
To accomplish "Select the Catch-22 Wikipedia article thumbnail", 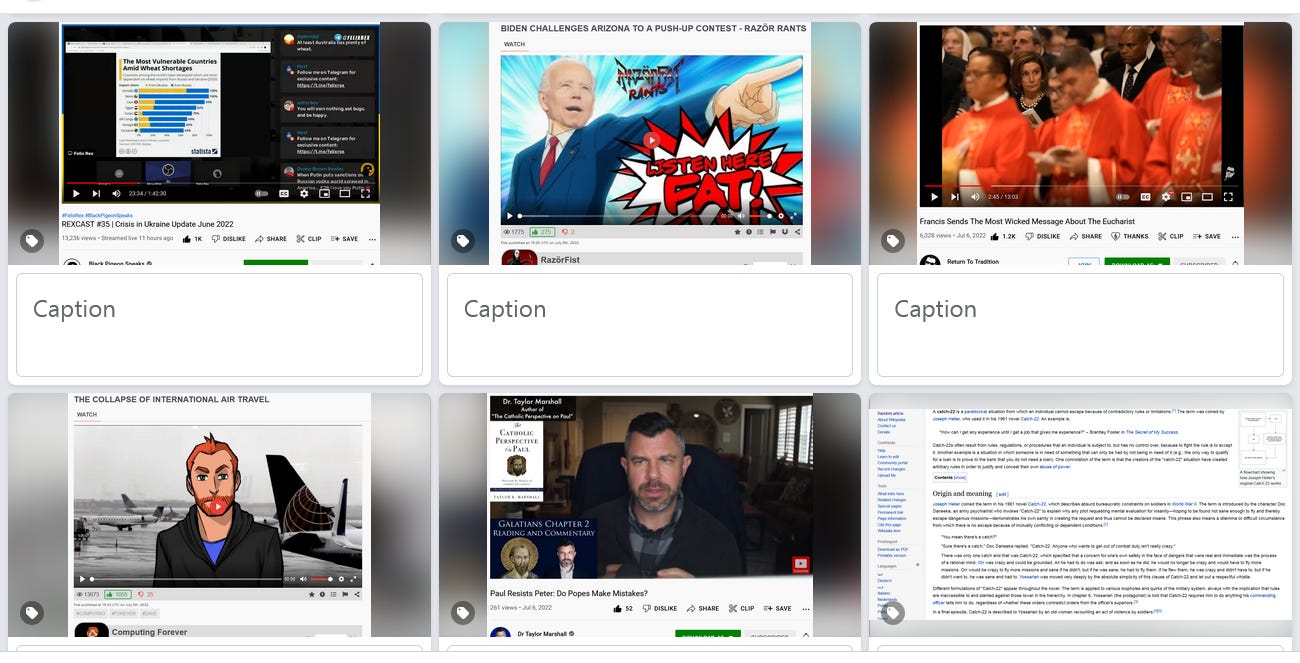I will 1080,515.
